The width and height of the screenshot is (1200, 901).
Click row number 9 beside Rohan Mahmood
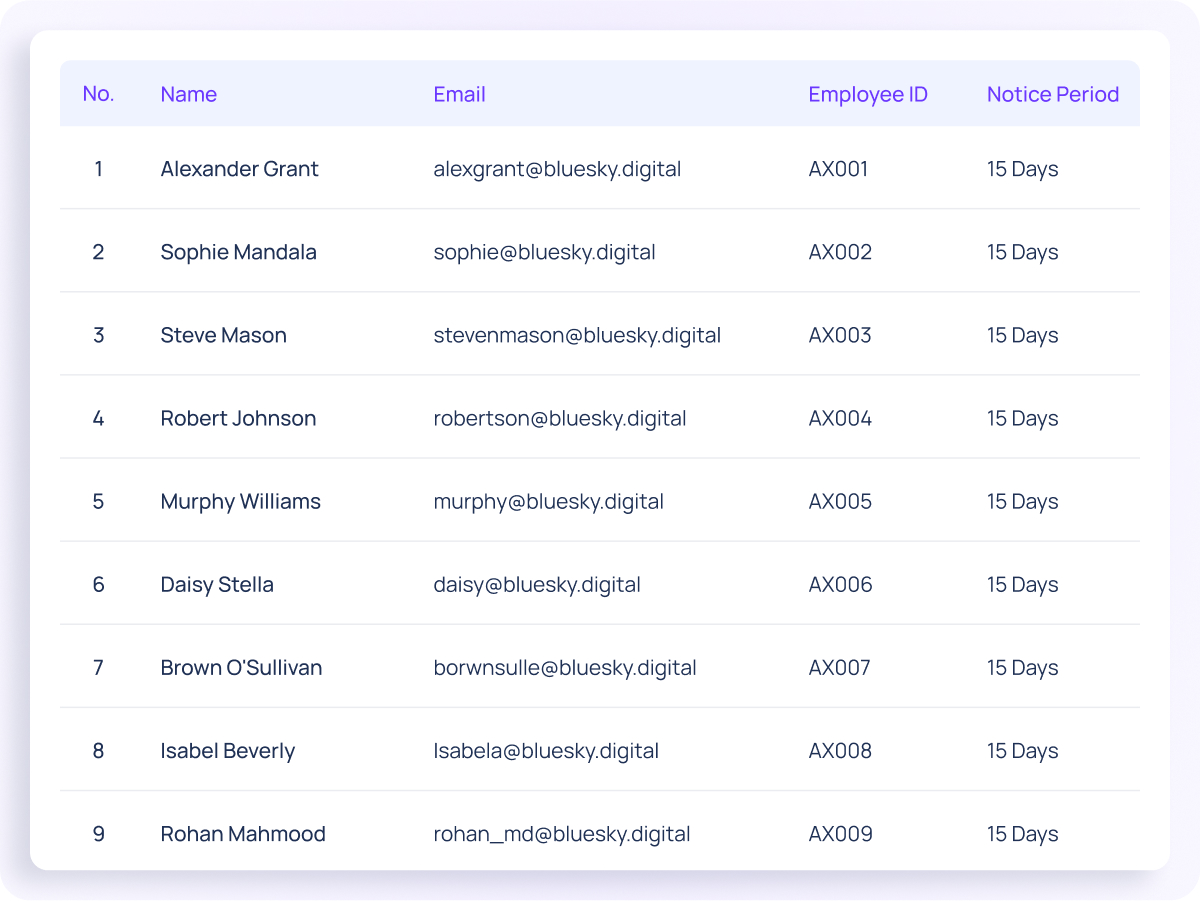click(98, 833)
